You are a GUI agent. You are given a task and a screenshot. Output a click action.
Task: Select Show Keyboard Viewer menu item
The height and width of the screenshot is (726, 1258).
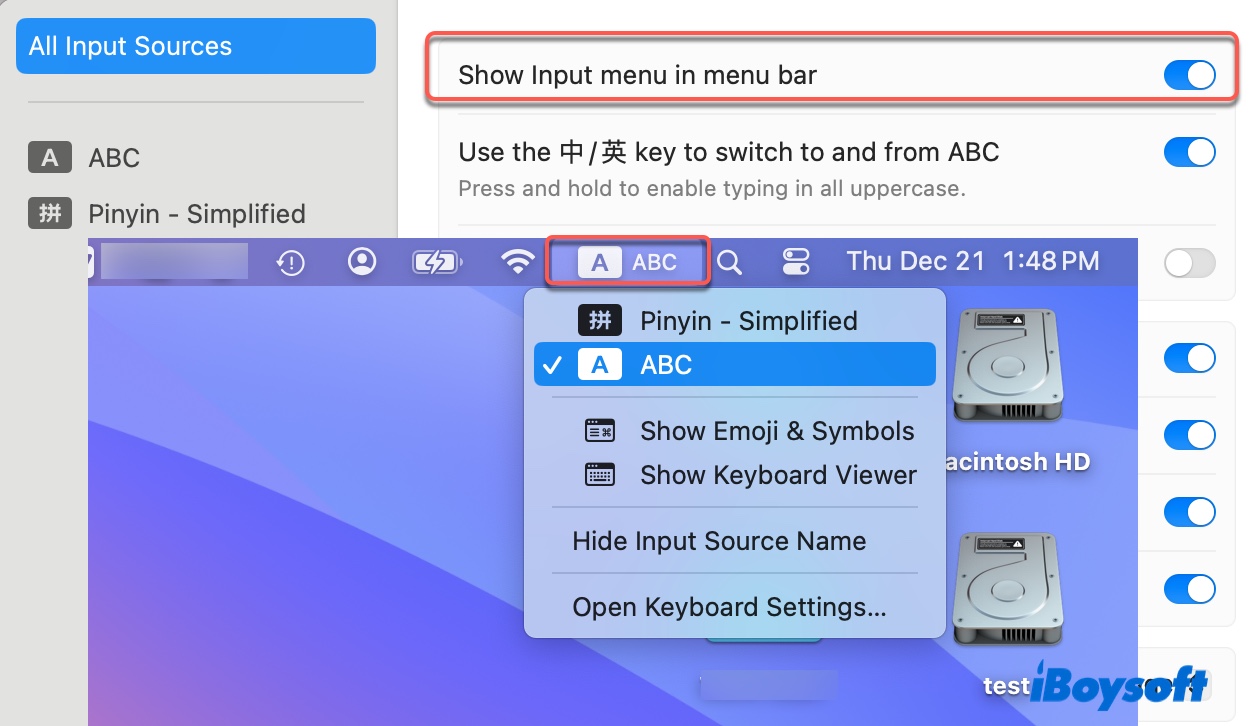point(735,475)
